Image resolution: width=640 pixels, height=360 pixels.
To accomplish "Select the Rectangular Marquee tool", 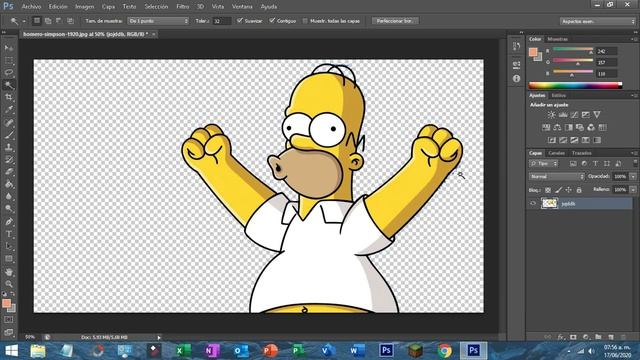I will point(9,60).
